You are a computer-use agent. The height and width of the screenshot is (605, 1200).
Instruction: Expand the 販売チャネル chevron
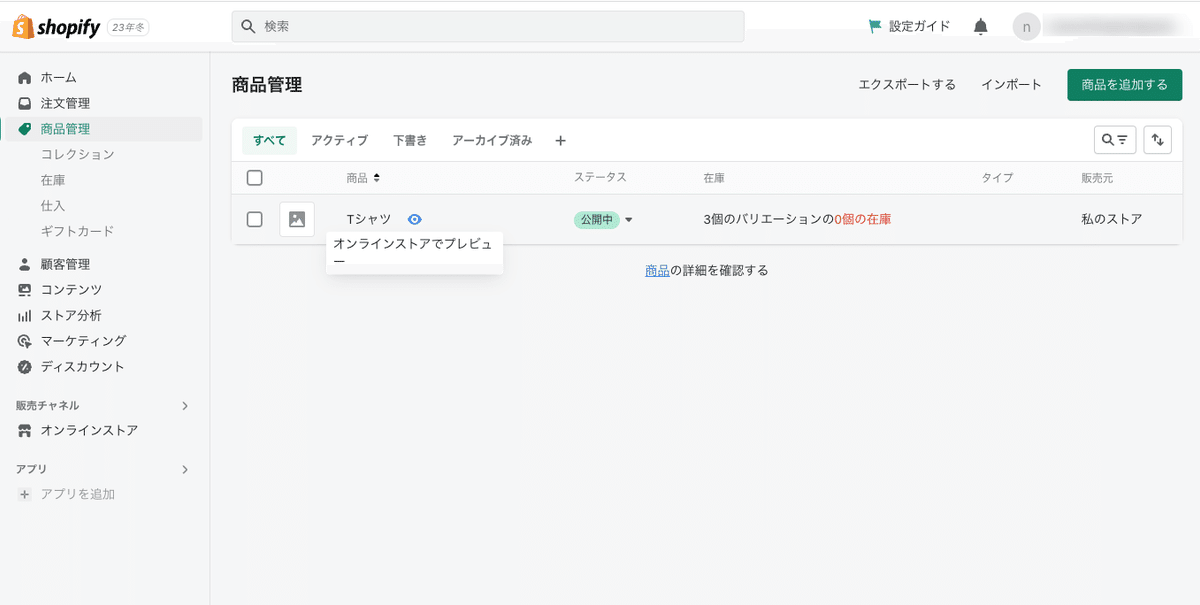pyautogui.click(x=184, y=406)
